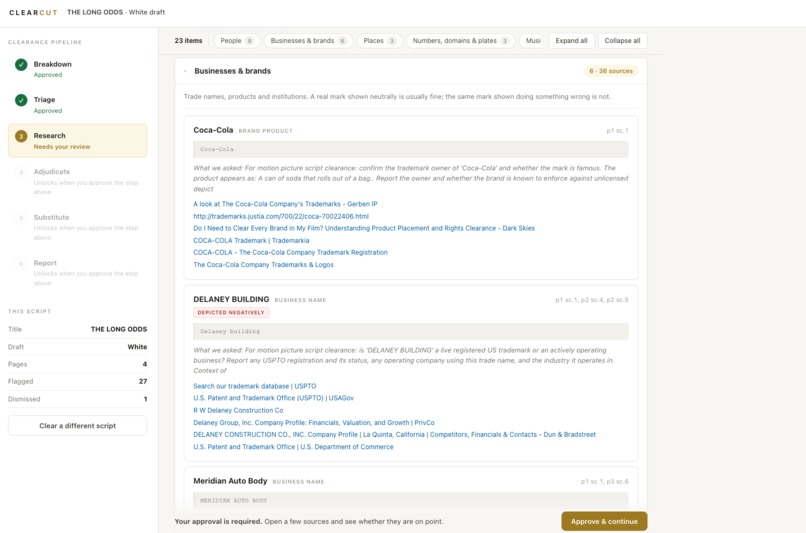Filter by the Places chip
The image size is (806, 533).
point(379,41)
